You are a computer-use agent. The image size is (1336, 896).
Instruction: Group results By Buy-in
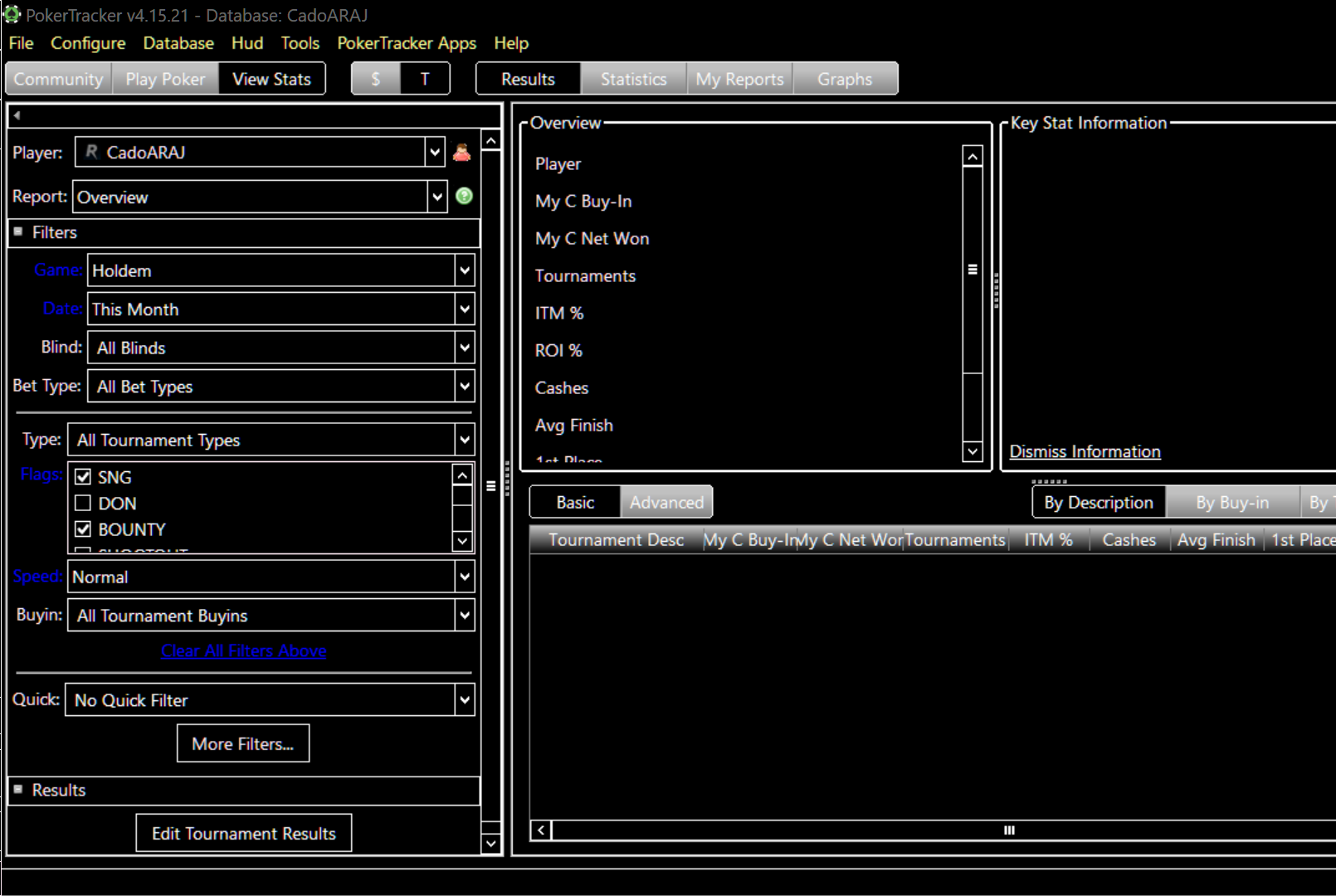tap(1232, 502)
